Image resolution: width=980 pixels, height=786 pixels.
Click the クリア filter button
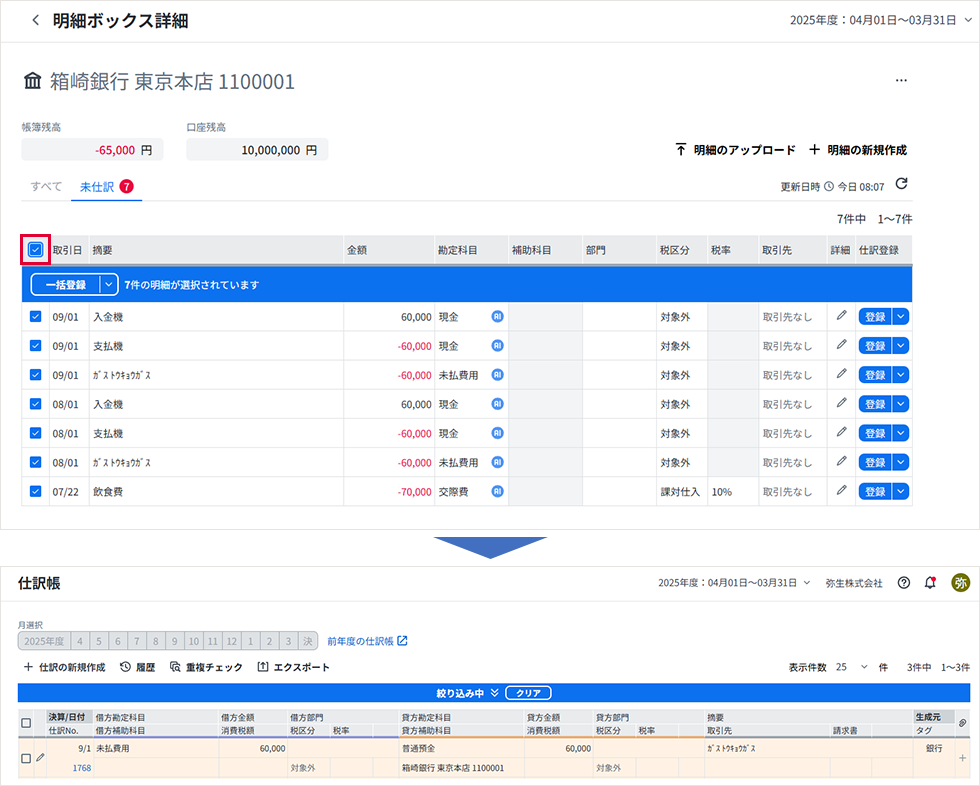(528, 693)
